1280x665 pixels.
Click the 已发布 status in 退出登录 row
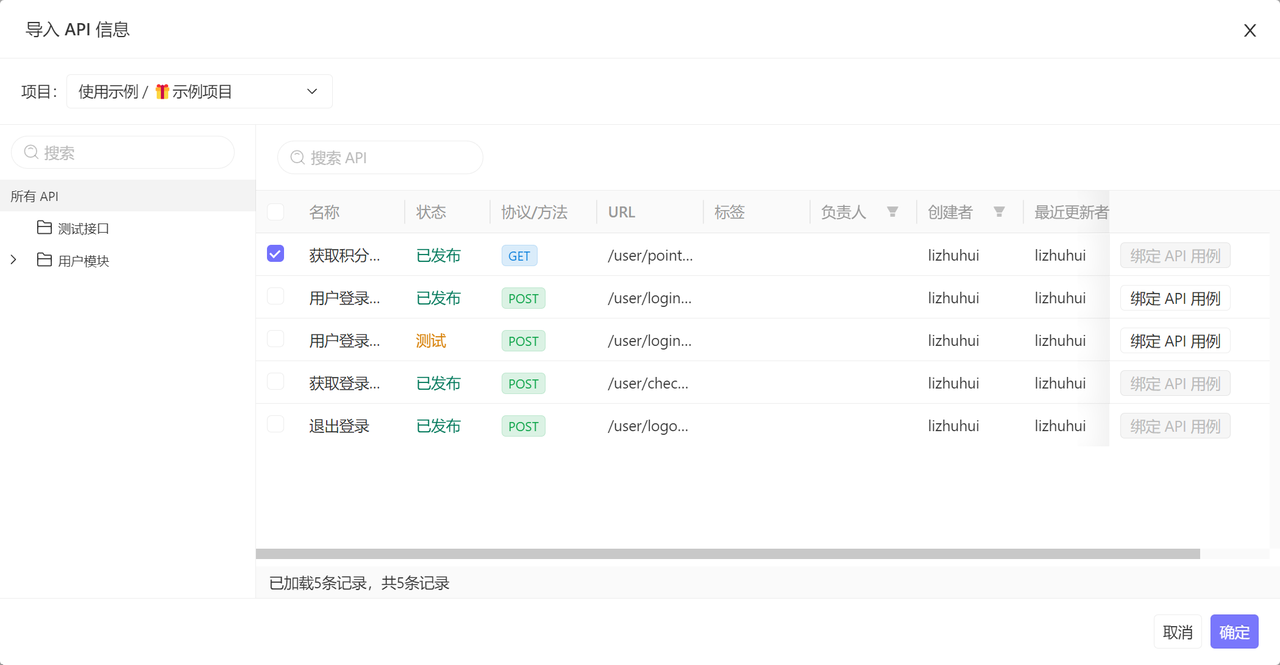(438, 426)
